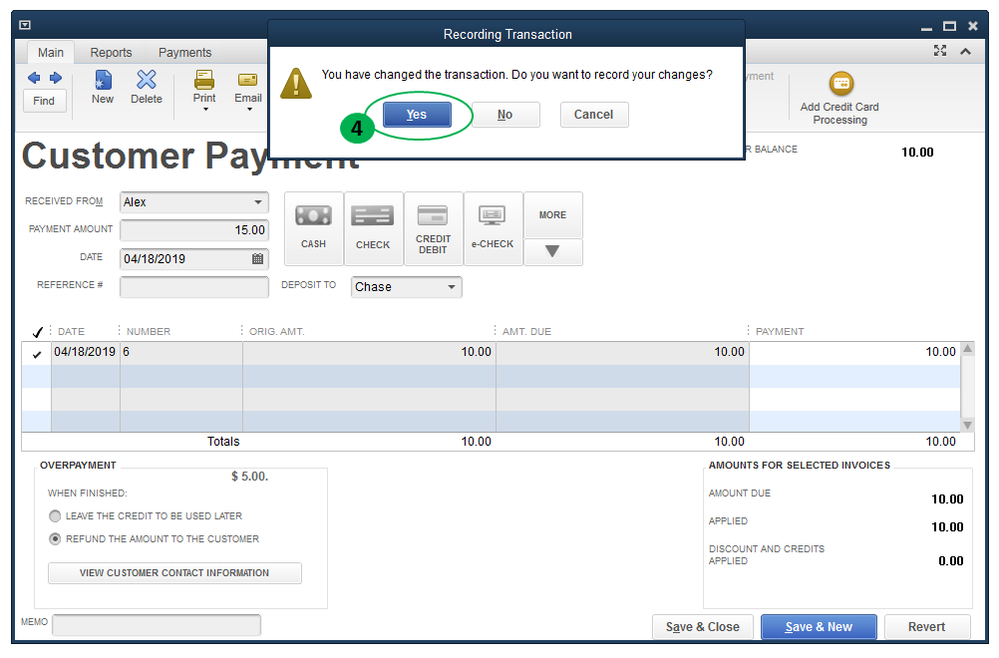Select the Cash payment method
The image size is (999, 658).
(x=313, y=228)
